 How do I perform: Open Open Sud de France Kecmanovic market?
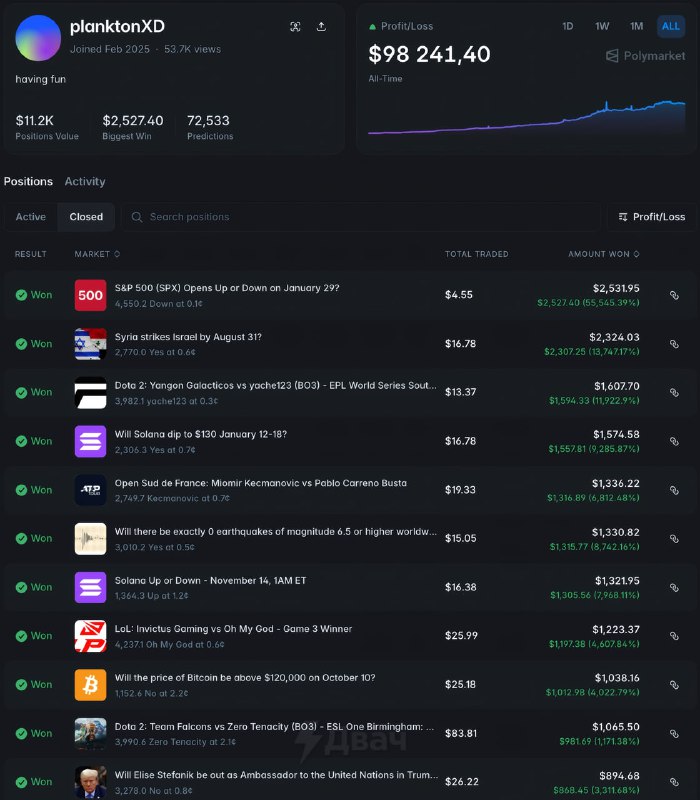[260, 483]
